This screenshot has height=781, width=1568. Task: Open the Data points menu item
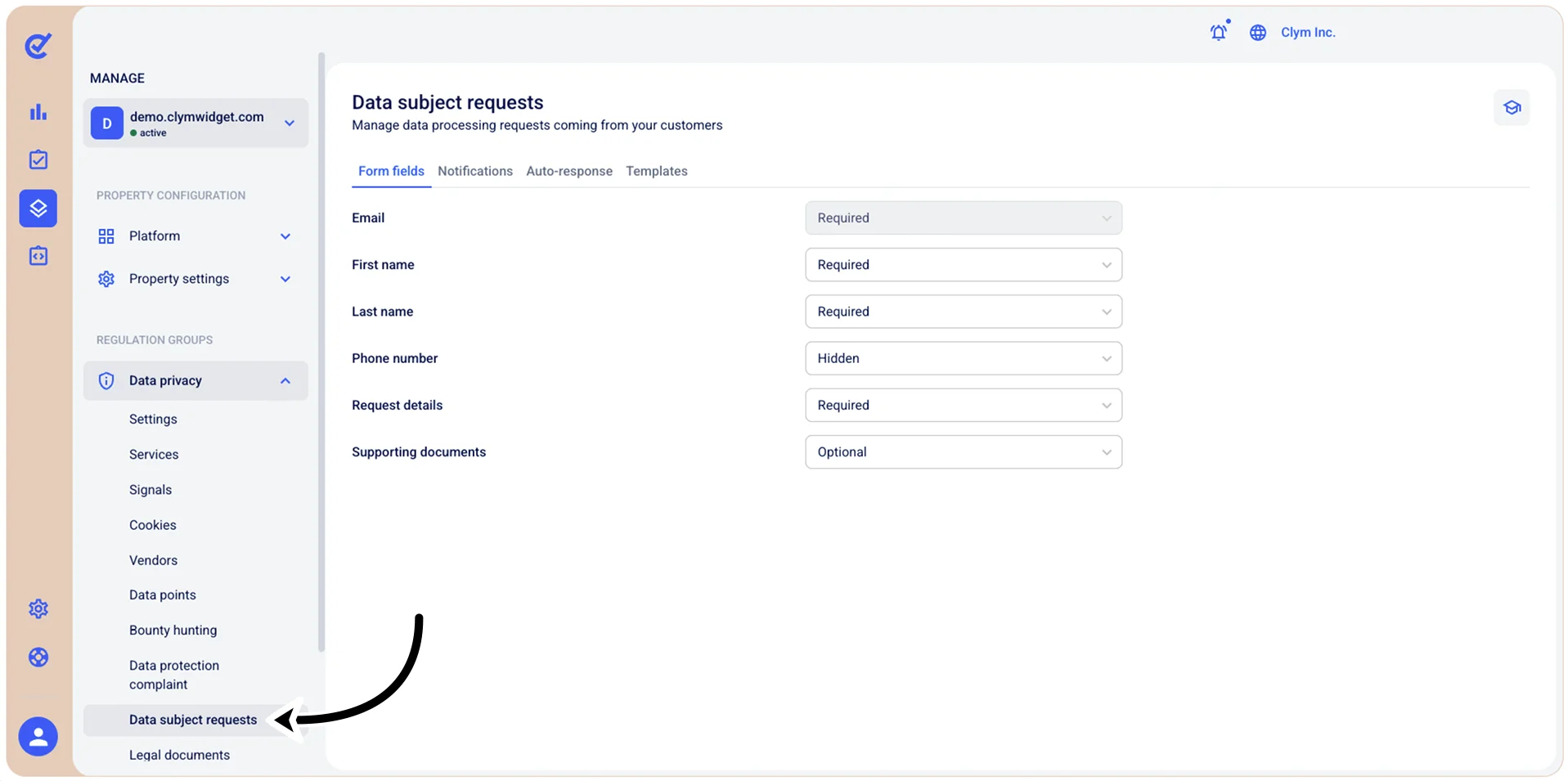(163, 595)
